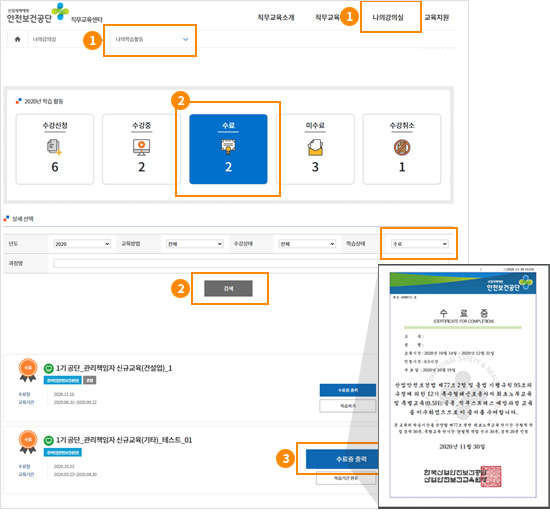Select the blue 수료 certificate card
550x532 pixels.
(x=228, y=149)
